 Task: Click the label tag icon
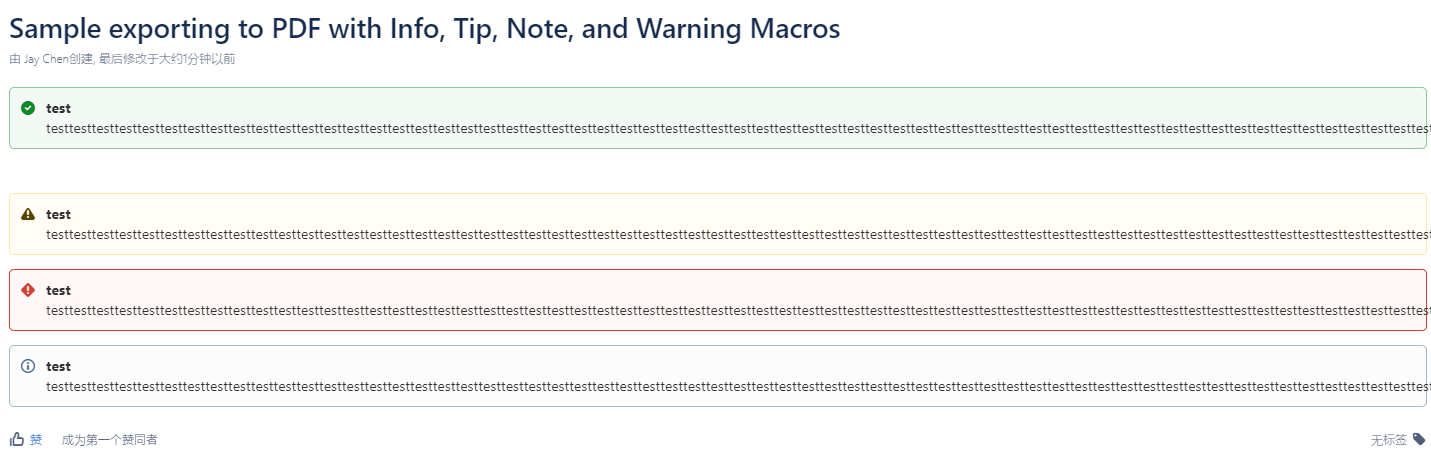pyautogui.click(x=1419, y=439)
